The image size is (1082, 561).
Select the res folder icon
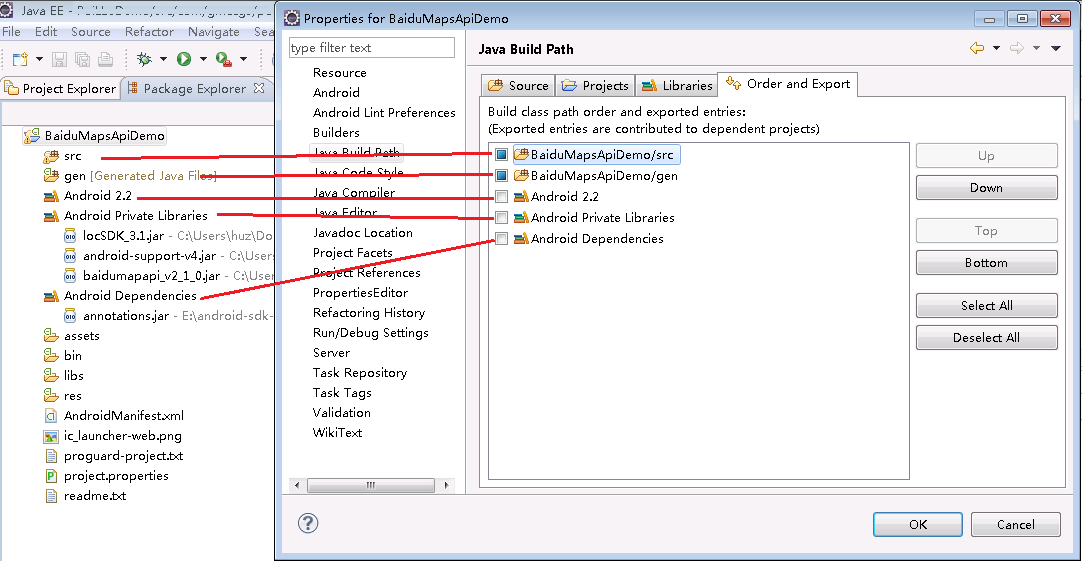tap(51, 396)
